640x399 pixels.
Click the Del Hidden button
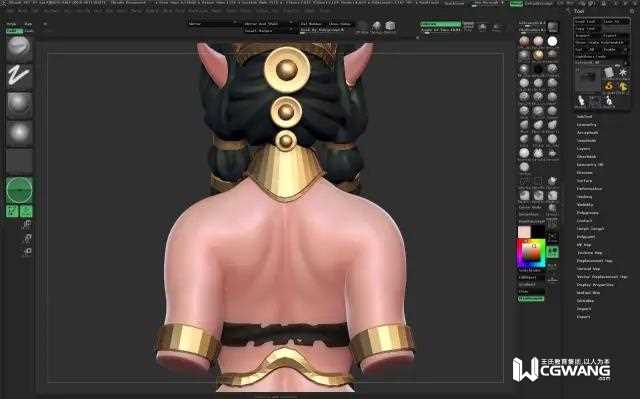pos(311,24)
